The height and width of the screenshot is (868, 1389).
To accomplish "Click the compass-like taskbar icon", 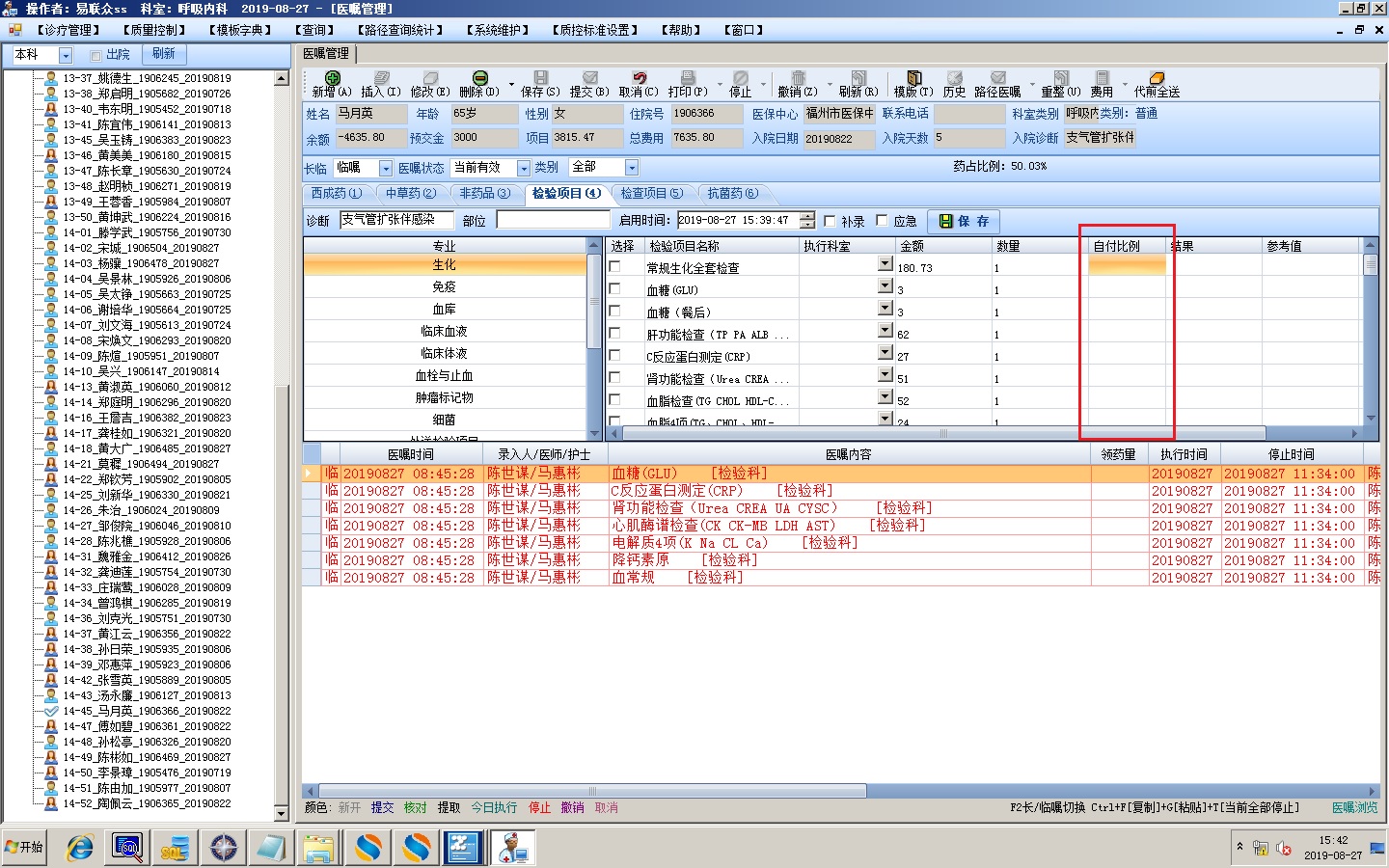I will pos(224,848).
